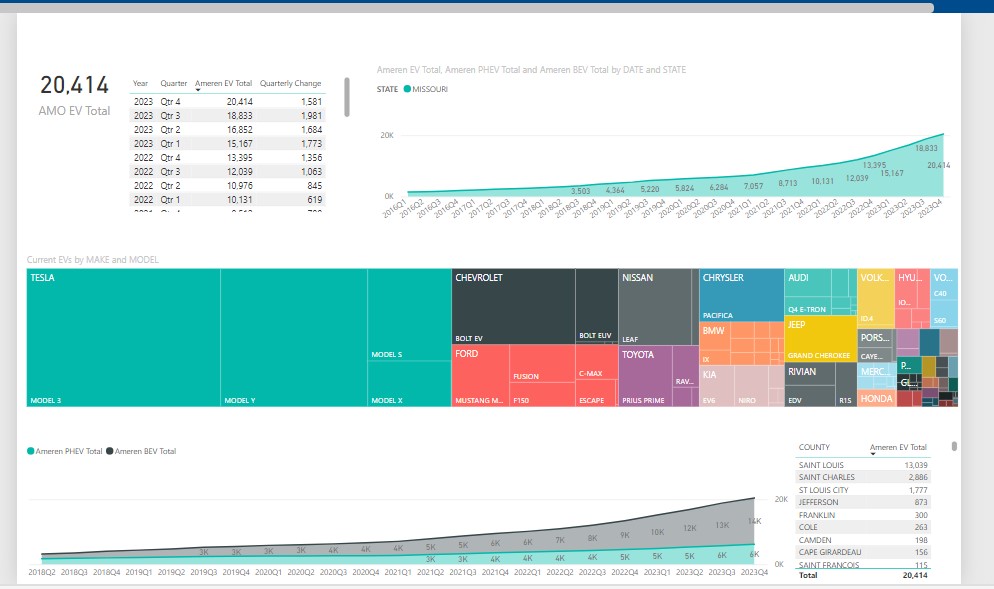Click the county table scrollbar thumb

tap(953, 447)
